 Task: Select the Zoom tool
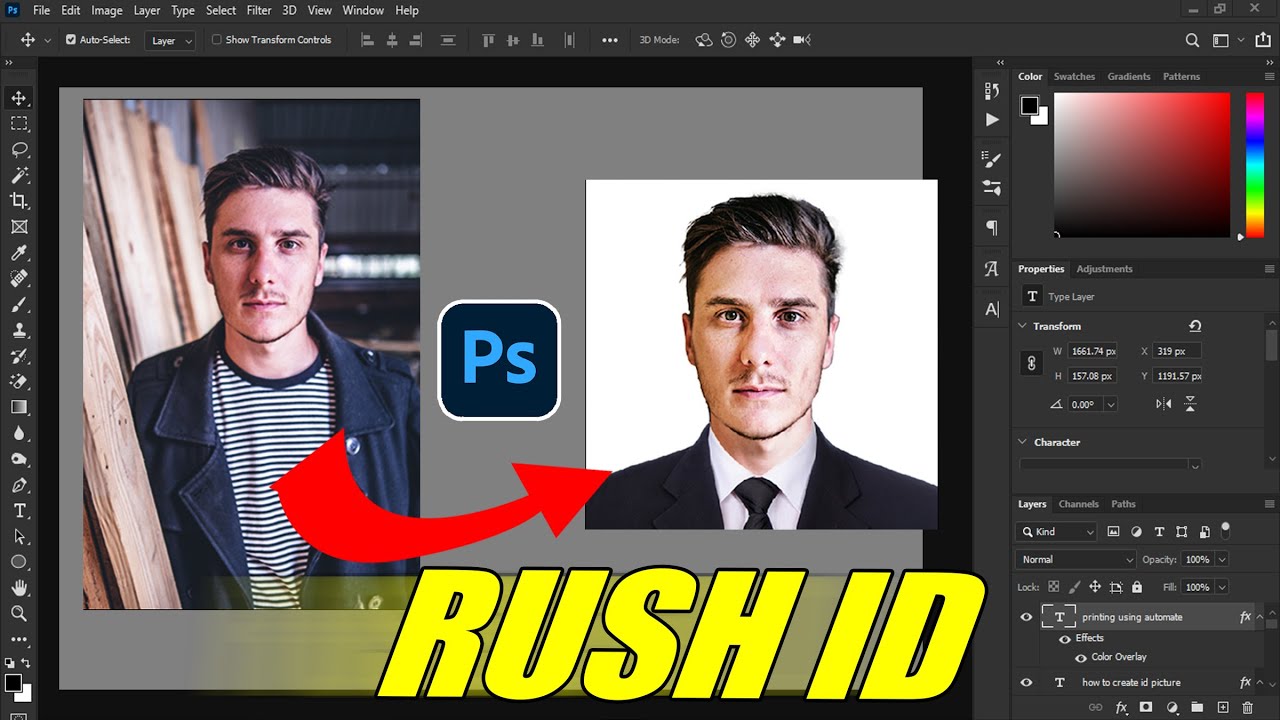click(x=19, y=613)
